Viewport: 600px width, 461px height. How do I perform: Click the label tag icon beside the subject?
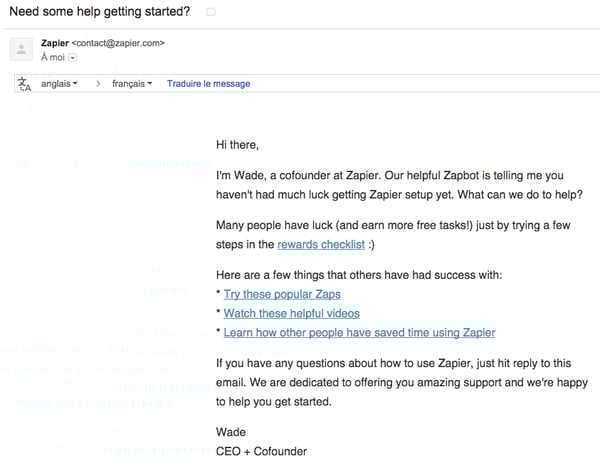[211, 12]
